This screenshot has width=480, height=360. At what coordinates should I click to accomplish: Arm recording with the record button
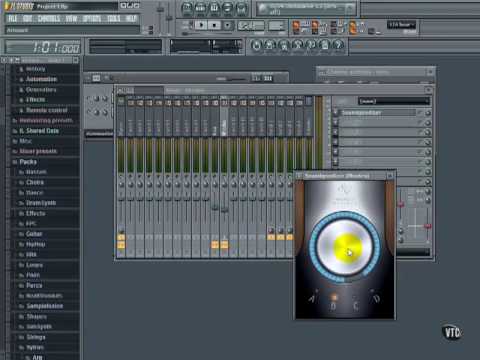point(227,25)
